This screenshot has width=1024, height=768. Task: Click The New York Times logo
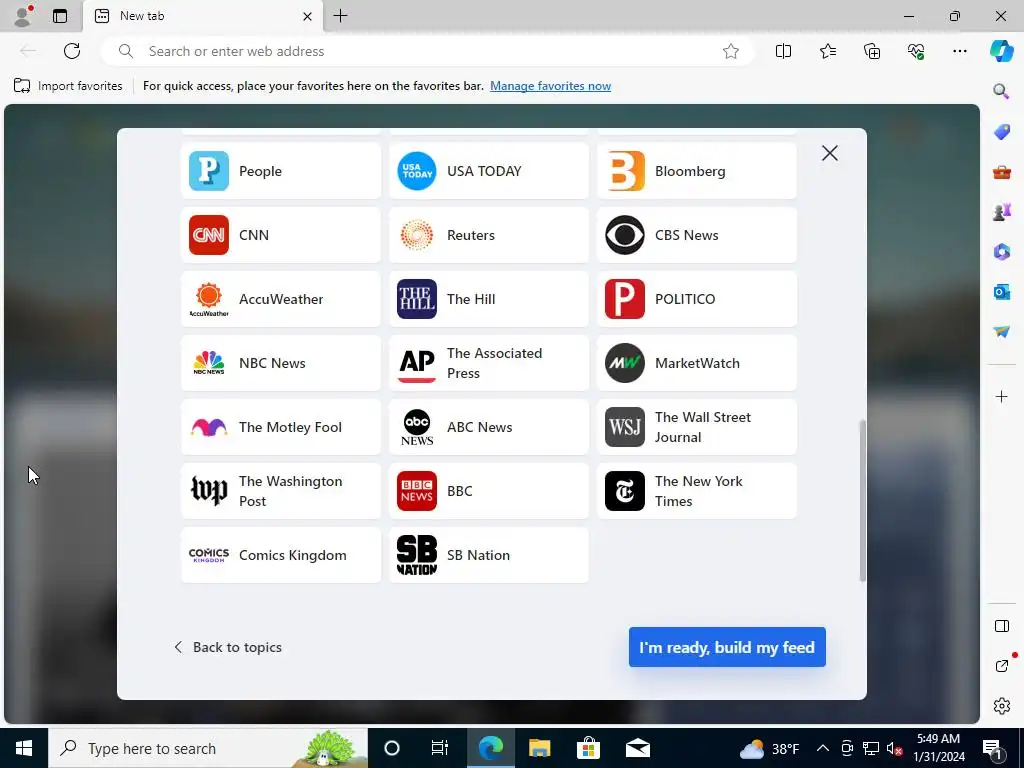[624, 491]
